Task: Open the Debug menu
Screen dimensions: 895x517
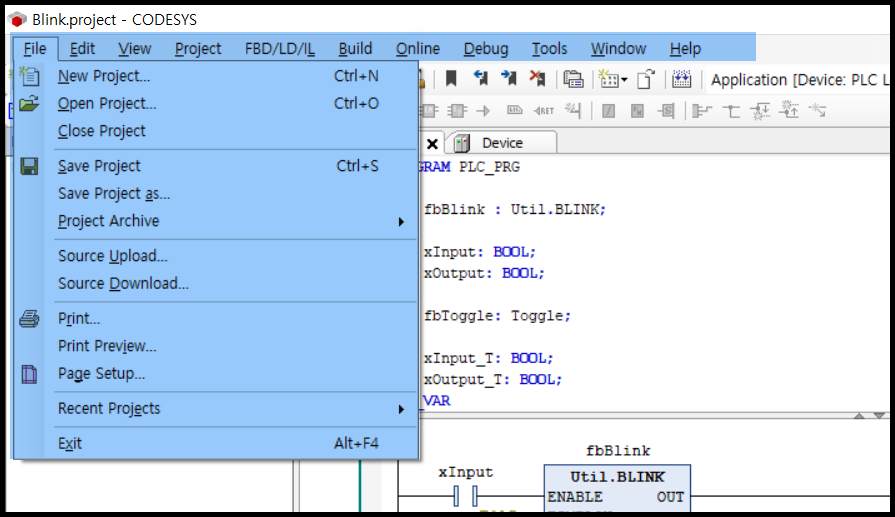Action: pos(486,49)
